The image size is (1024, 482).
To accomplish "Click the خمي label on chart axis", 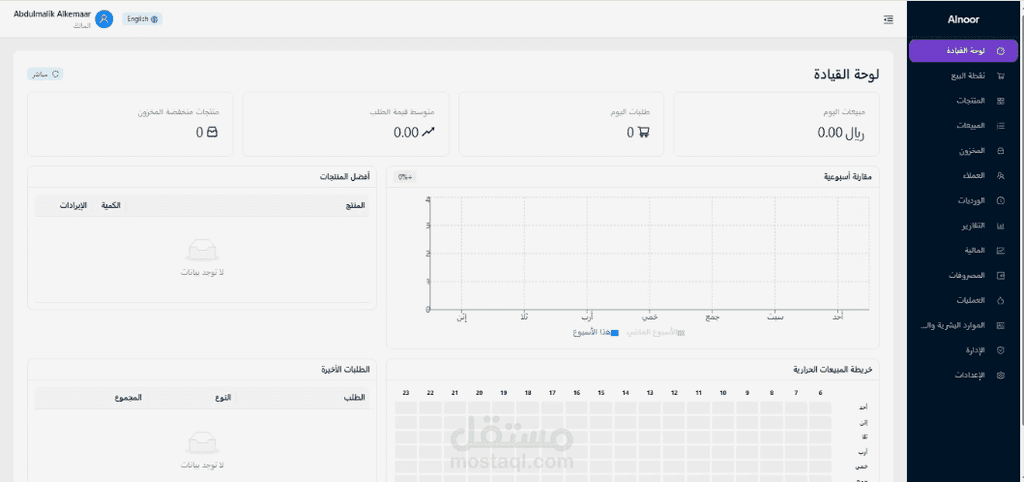I will (x=649, y=317).
